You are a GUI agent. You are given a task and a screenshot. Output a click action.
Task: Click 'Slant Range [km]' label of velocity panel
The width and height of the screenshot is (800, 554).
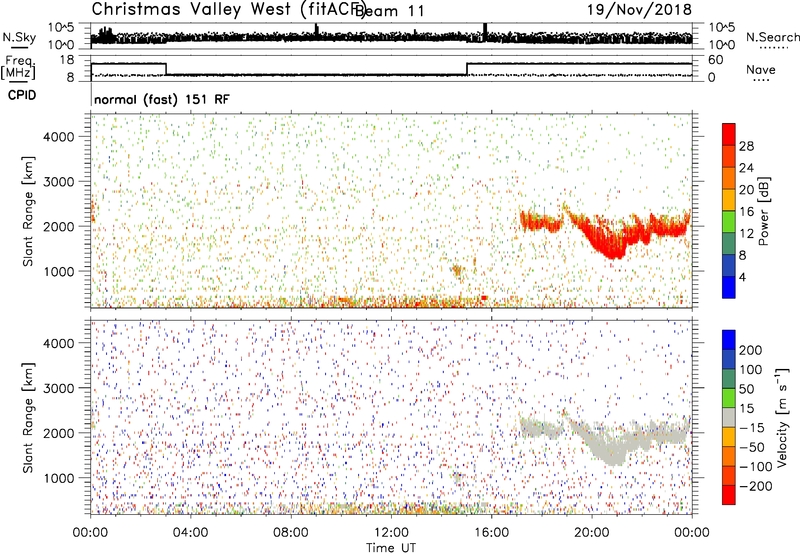coord(28,417)
